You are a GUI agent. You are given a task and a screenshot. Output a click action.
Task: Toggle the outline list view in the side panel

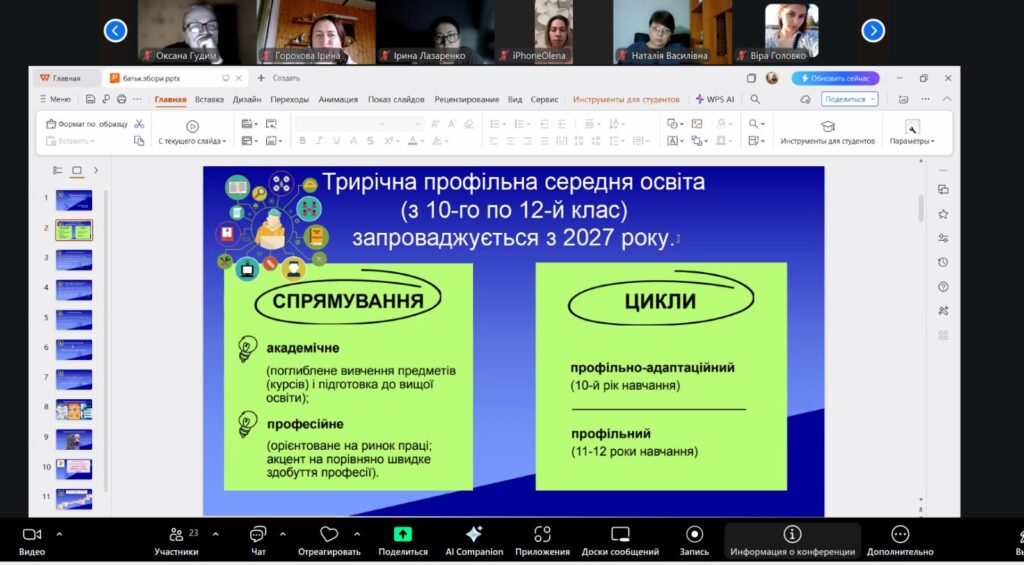pyautogui.click(x=57, y=171)
